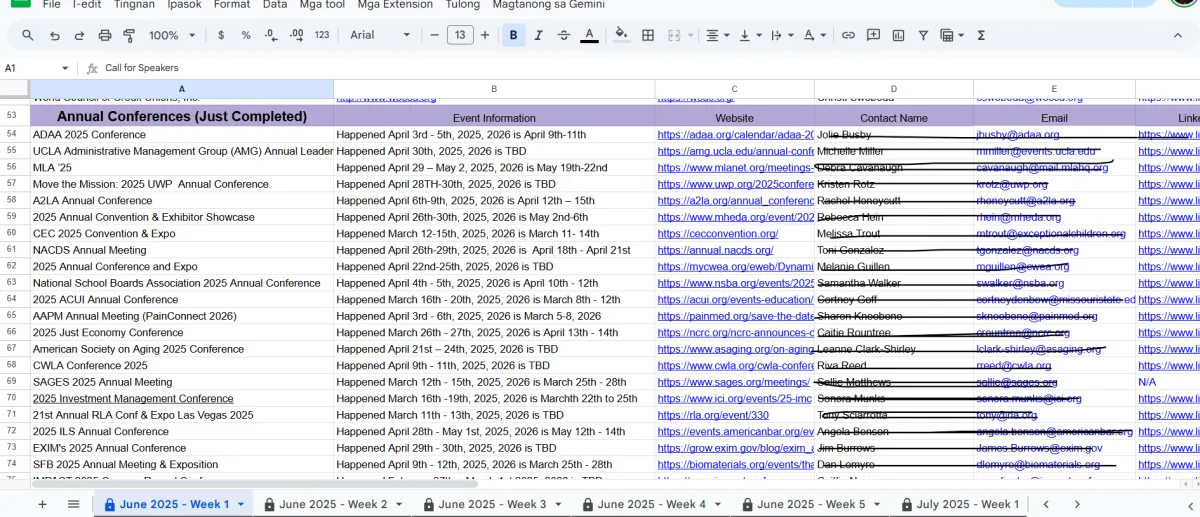Click the Insert link icon
Screen dimensions: 1200x517
[x=848, y=35]
